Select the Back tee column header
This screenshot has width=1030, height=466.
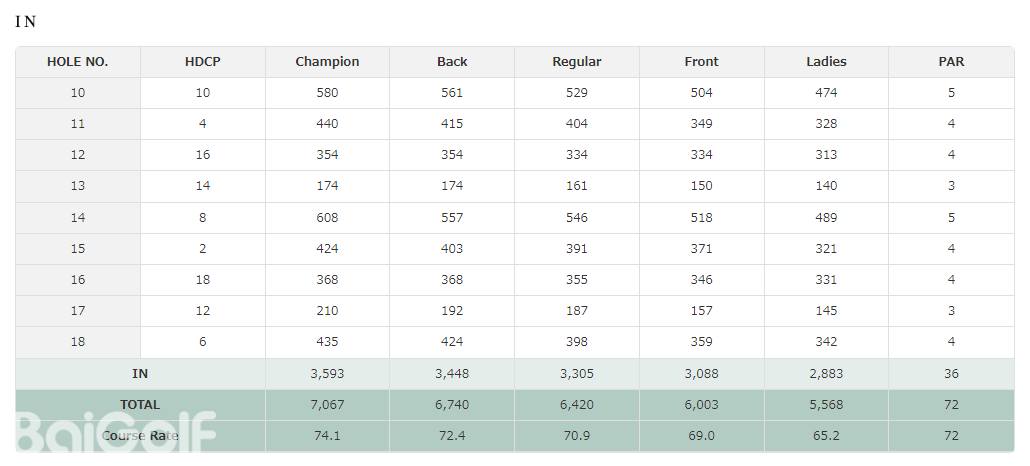452,62
